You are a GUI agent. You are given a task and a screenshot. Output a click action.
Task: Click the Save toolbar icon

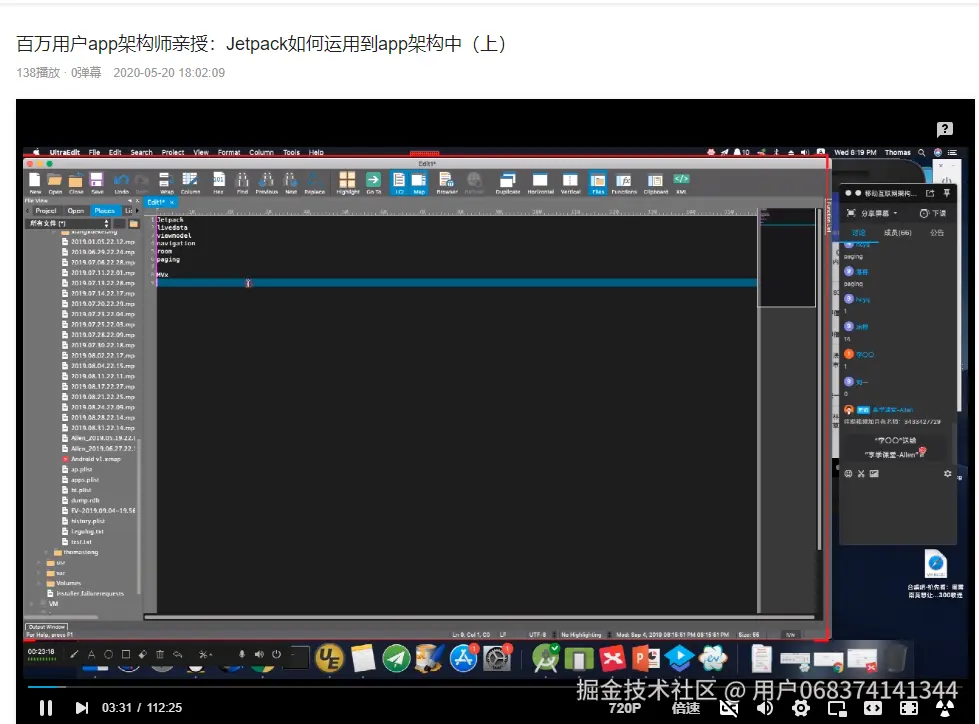pyautogui.click(x=97, y=182)
